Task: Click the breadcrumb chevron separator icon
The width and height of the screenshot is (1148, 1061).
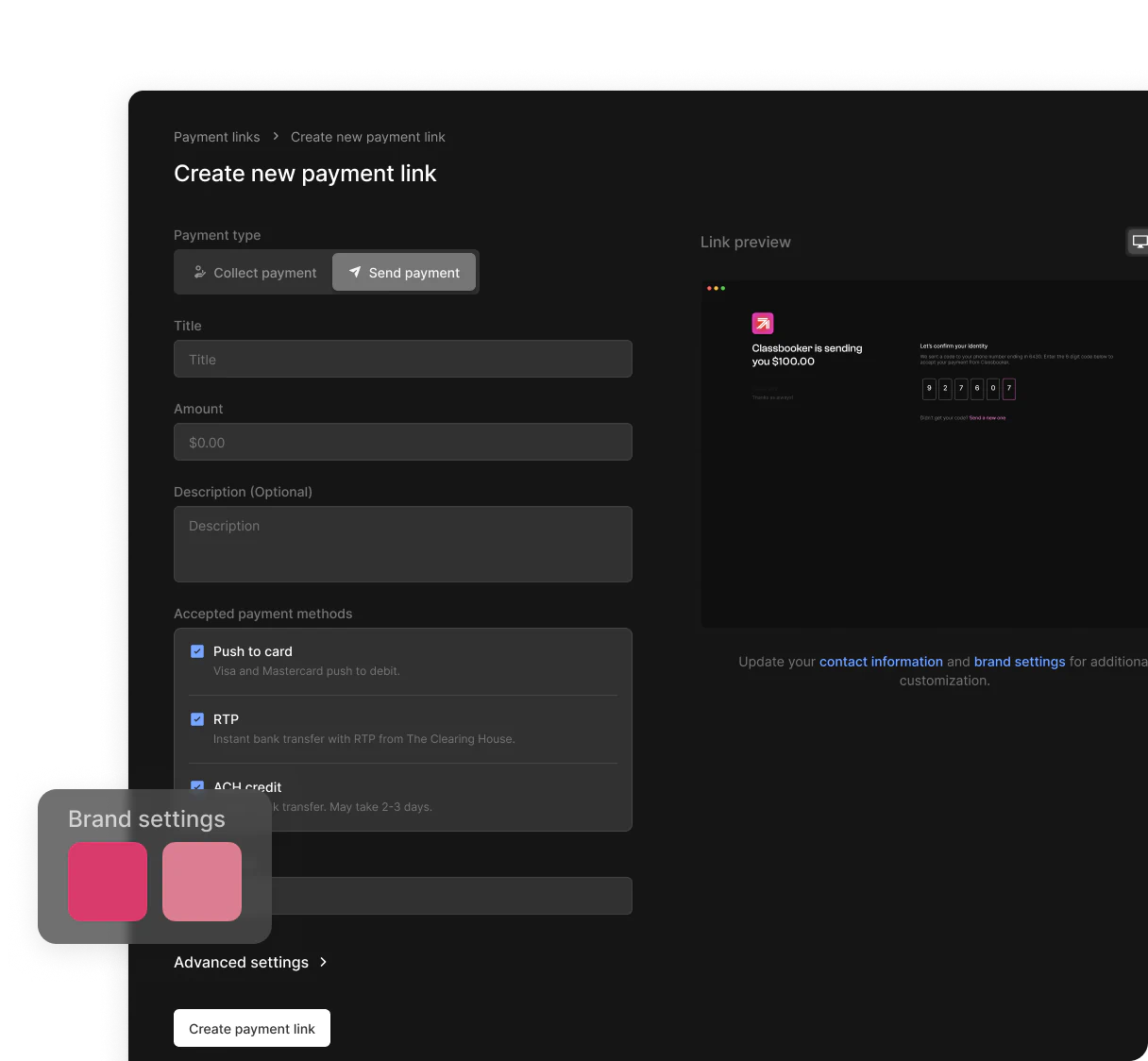Action: 276,137
